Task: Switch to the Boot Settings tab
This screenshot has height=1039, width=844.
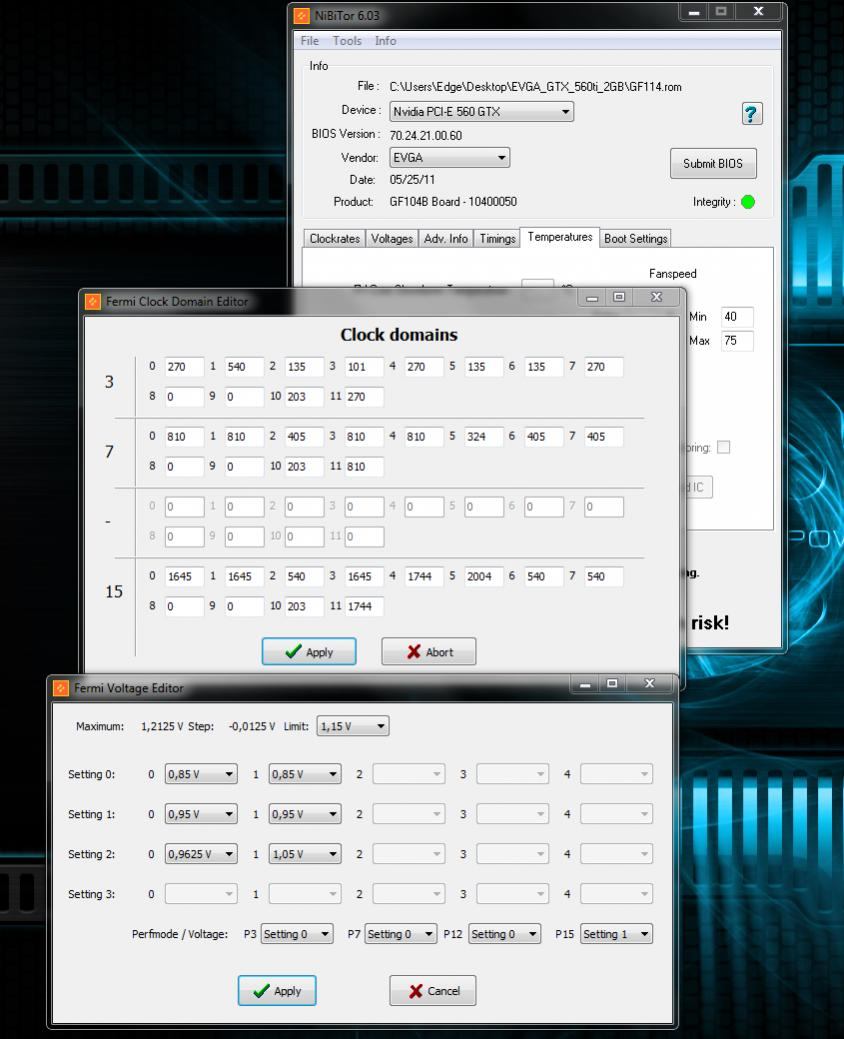Action: point(636,239)
